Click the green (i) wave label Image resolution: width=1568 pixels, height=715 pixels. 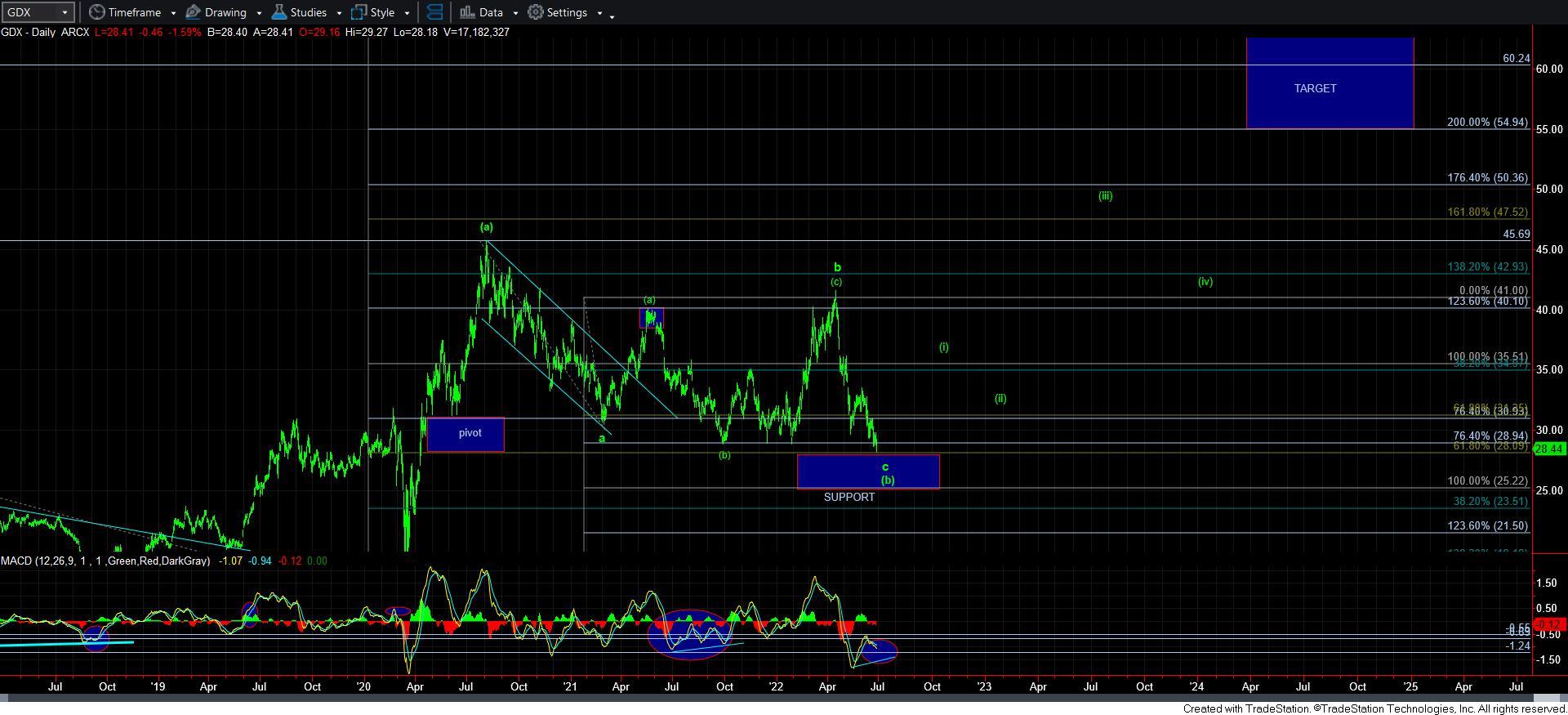pyautogui.click(x=943, y=347)
